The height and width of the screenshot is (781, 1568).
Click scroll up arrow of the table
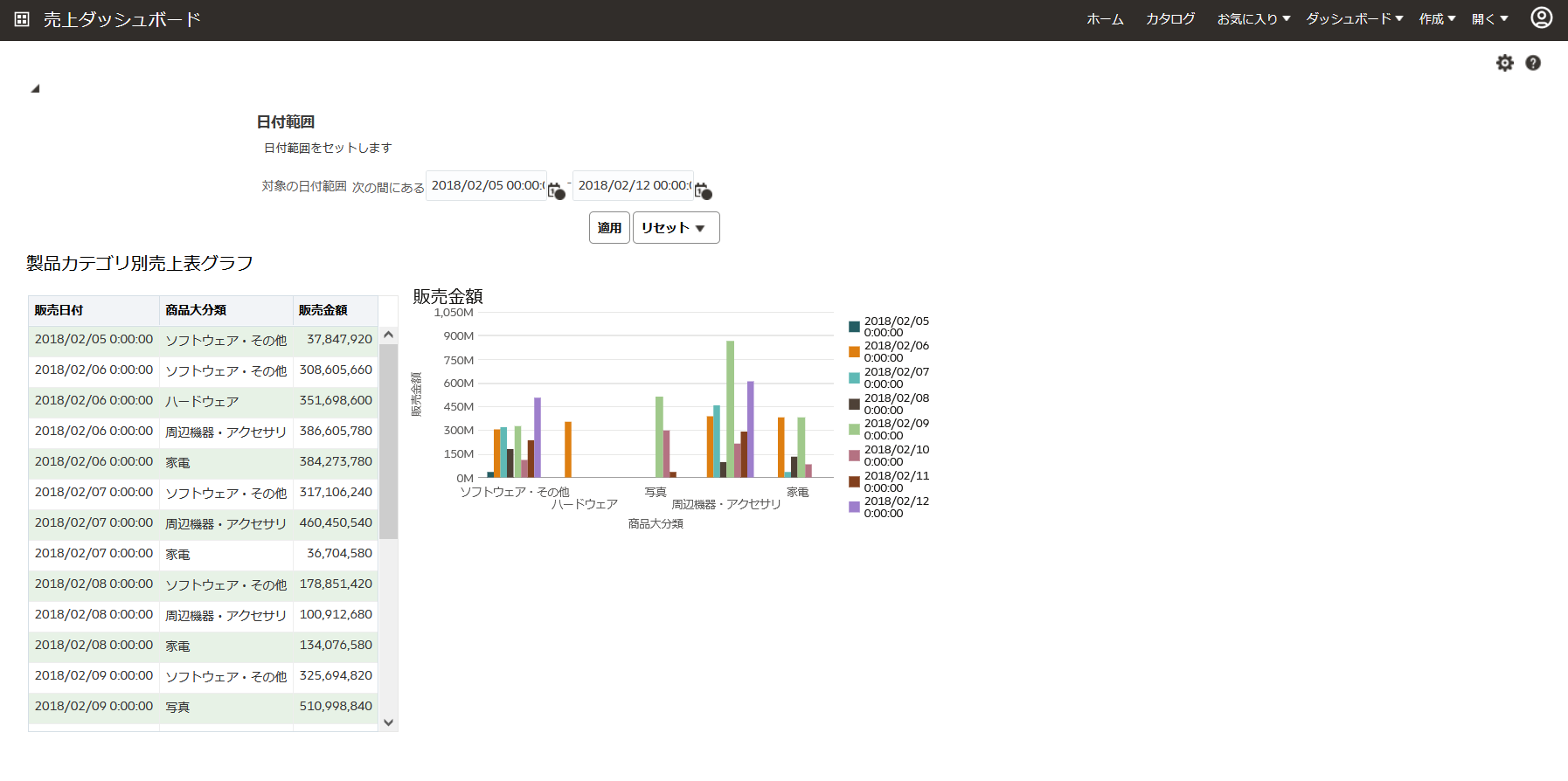click(x=389, y=335)
